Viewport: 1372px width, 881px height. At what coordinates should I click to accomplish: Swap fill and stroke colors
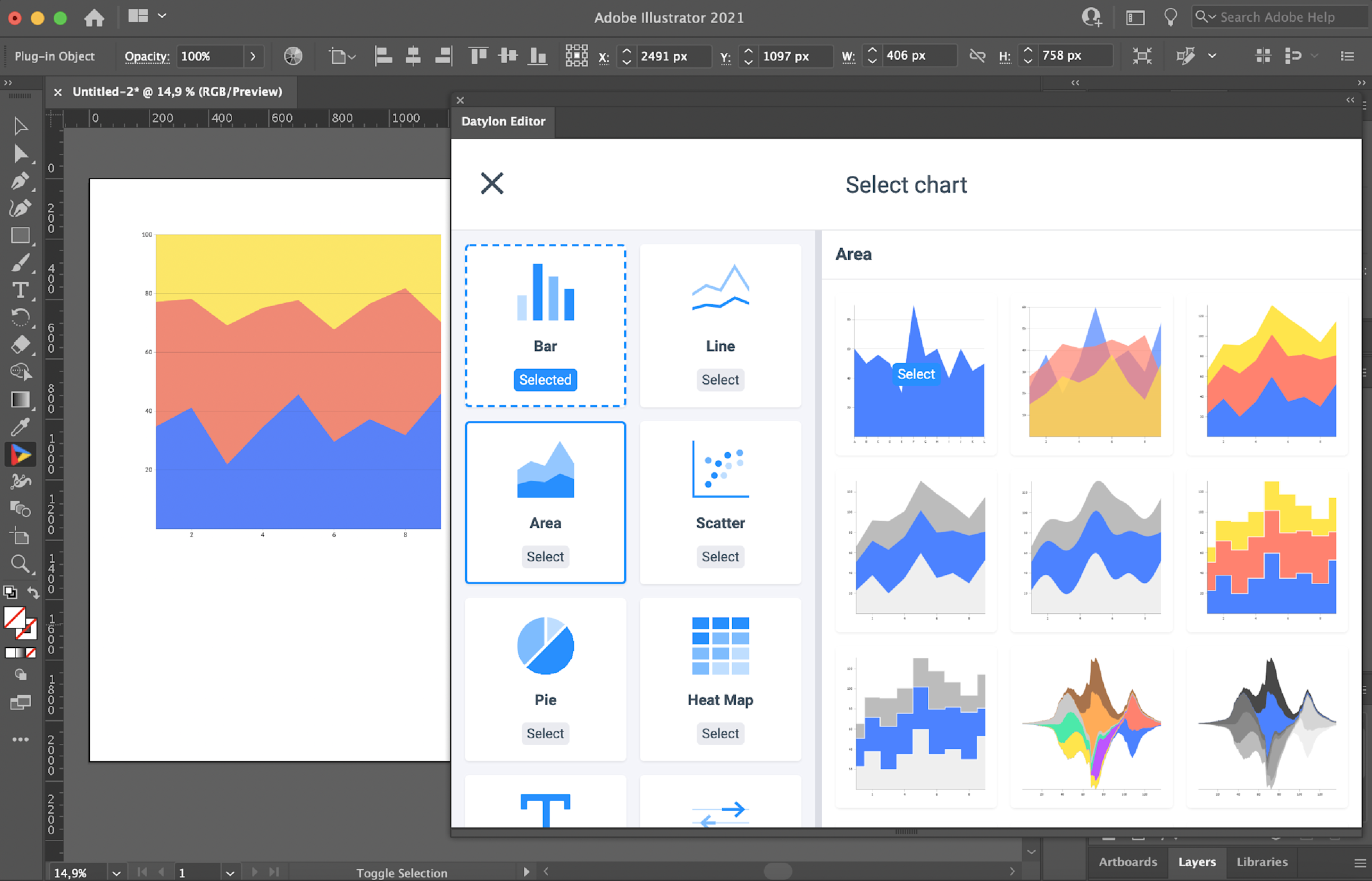pyautogui.click(x=34, y=593)
